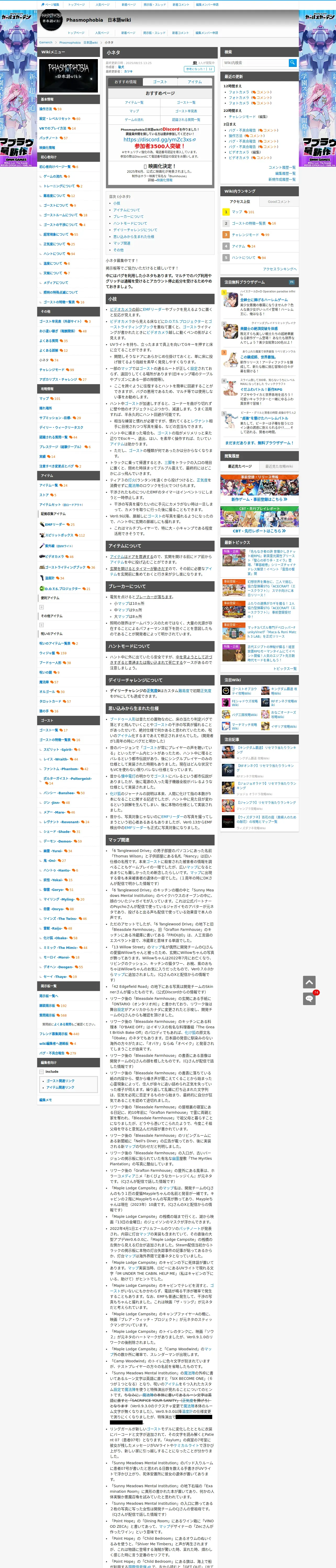Select the おすすめ情報 tab
Screen dimensions: 336x1568
pyautogui.click(x=125, y=82)
